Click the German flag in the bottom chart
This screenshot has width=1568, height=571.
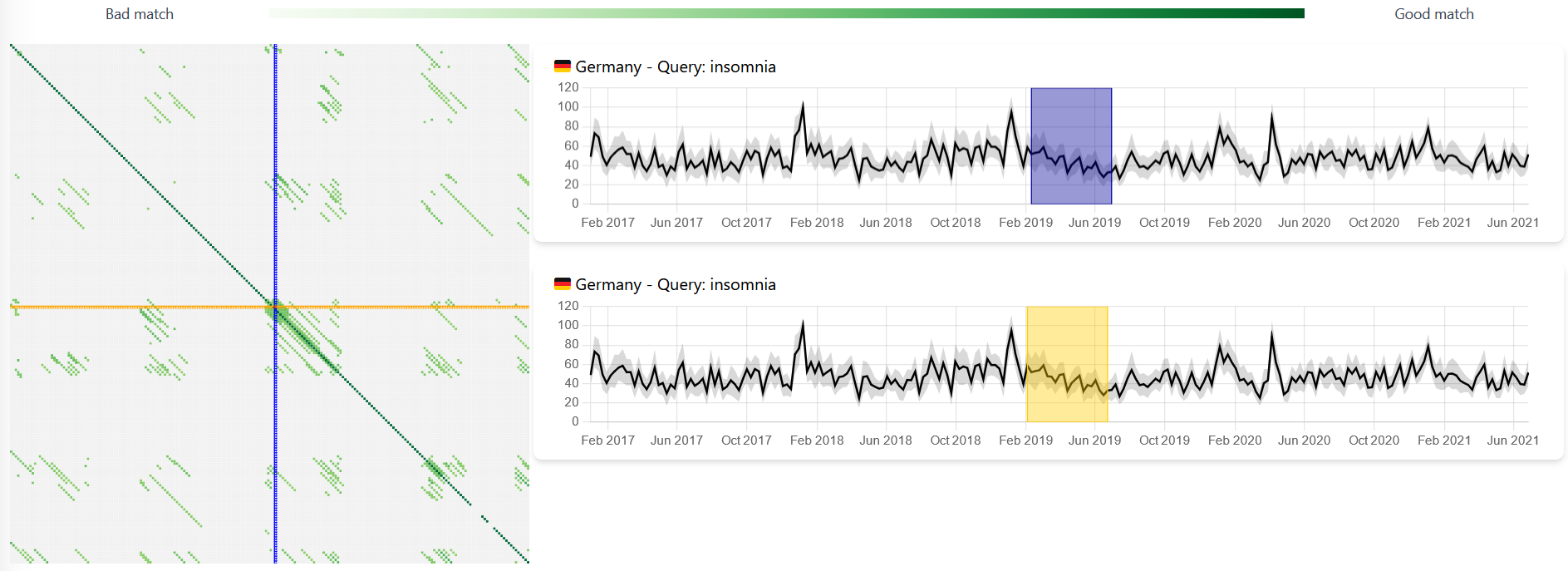pyautogui.click(x=563, y=284)
